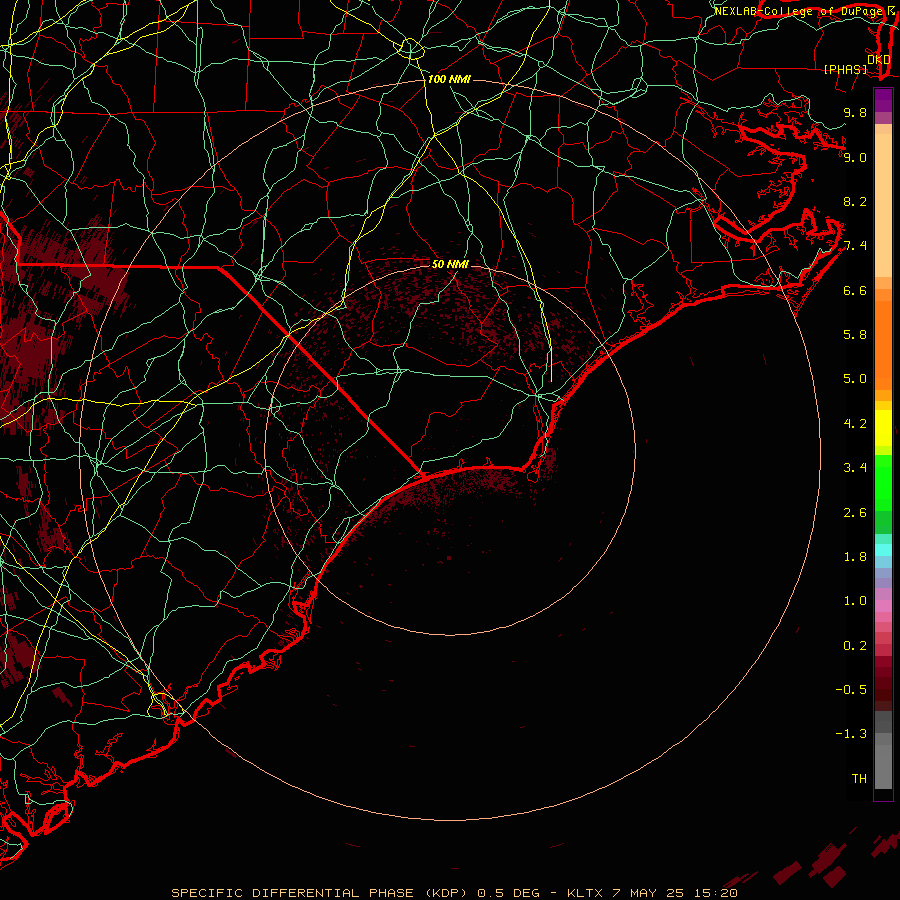
Task: Click the 9.8 value on the scale
Action: pyautogui.click(x=855, y=112)
